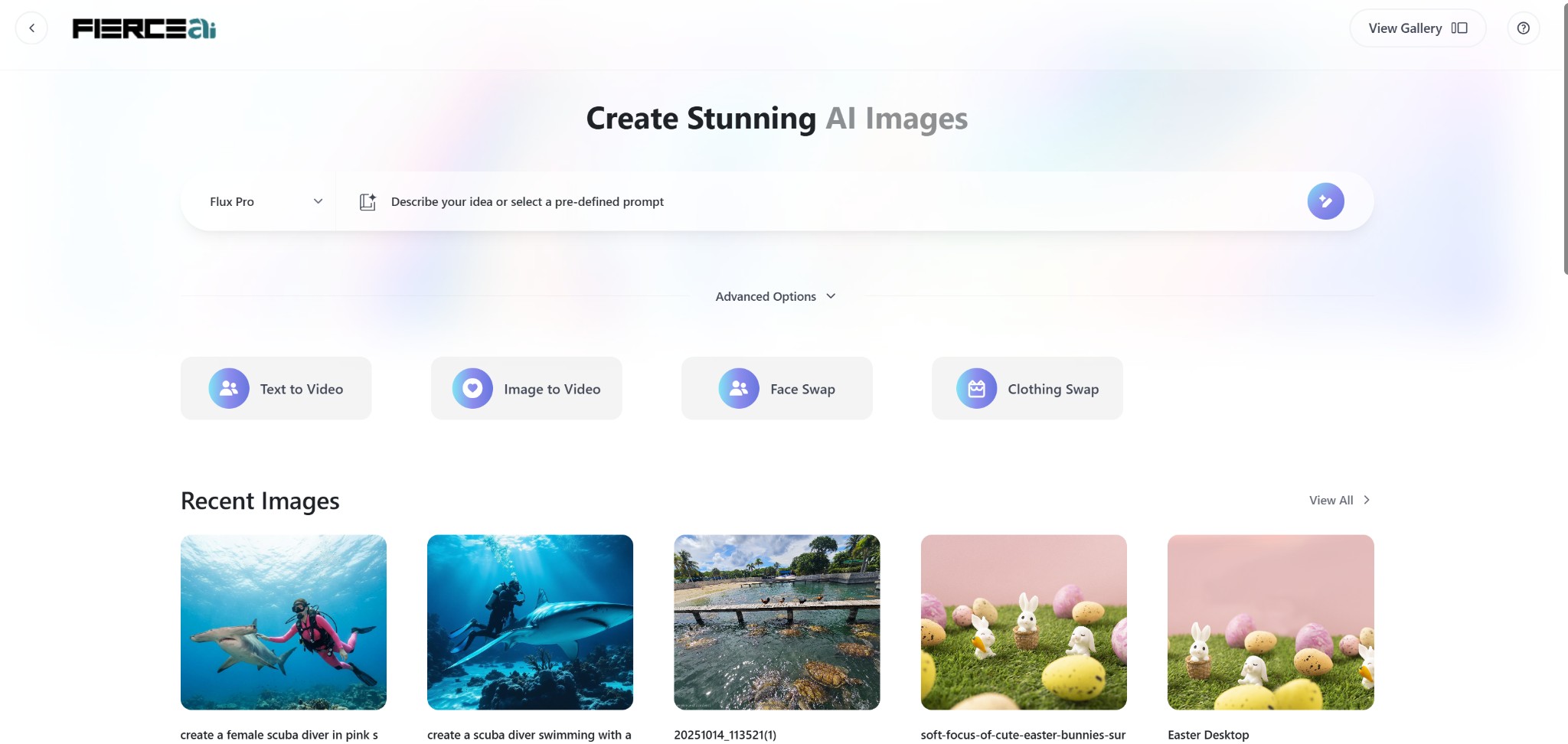
Task: Open the 20251014_113521(1) turtle pond photo
Action: (776, 622)
